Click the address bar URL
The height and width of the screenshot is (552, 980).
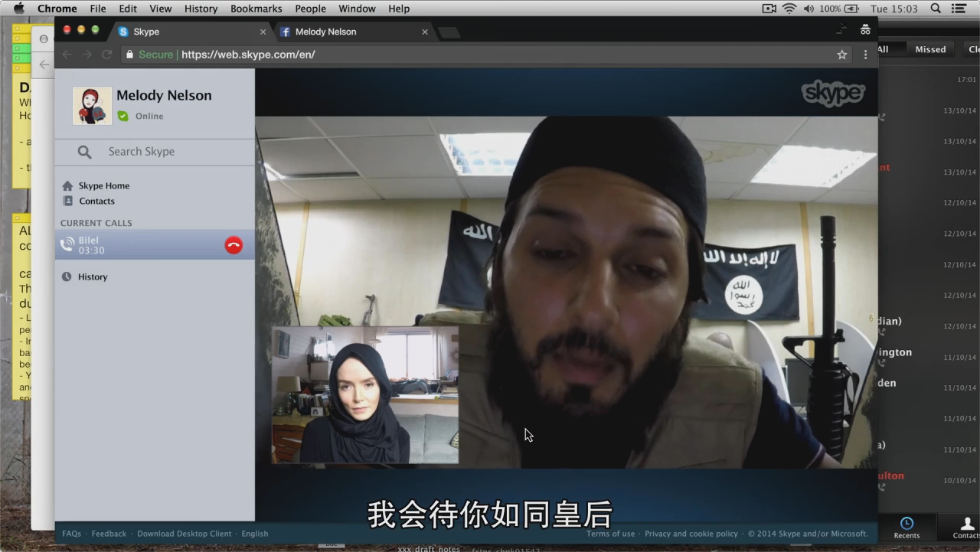click(x=248, y=54)
